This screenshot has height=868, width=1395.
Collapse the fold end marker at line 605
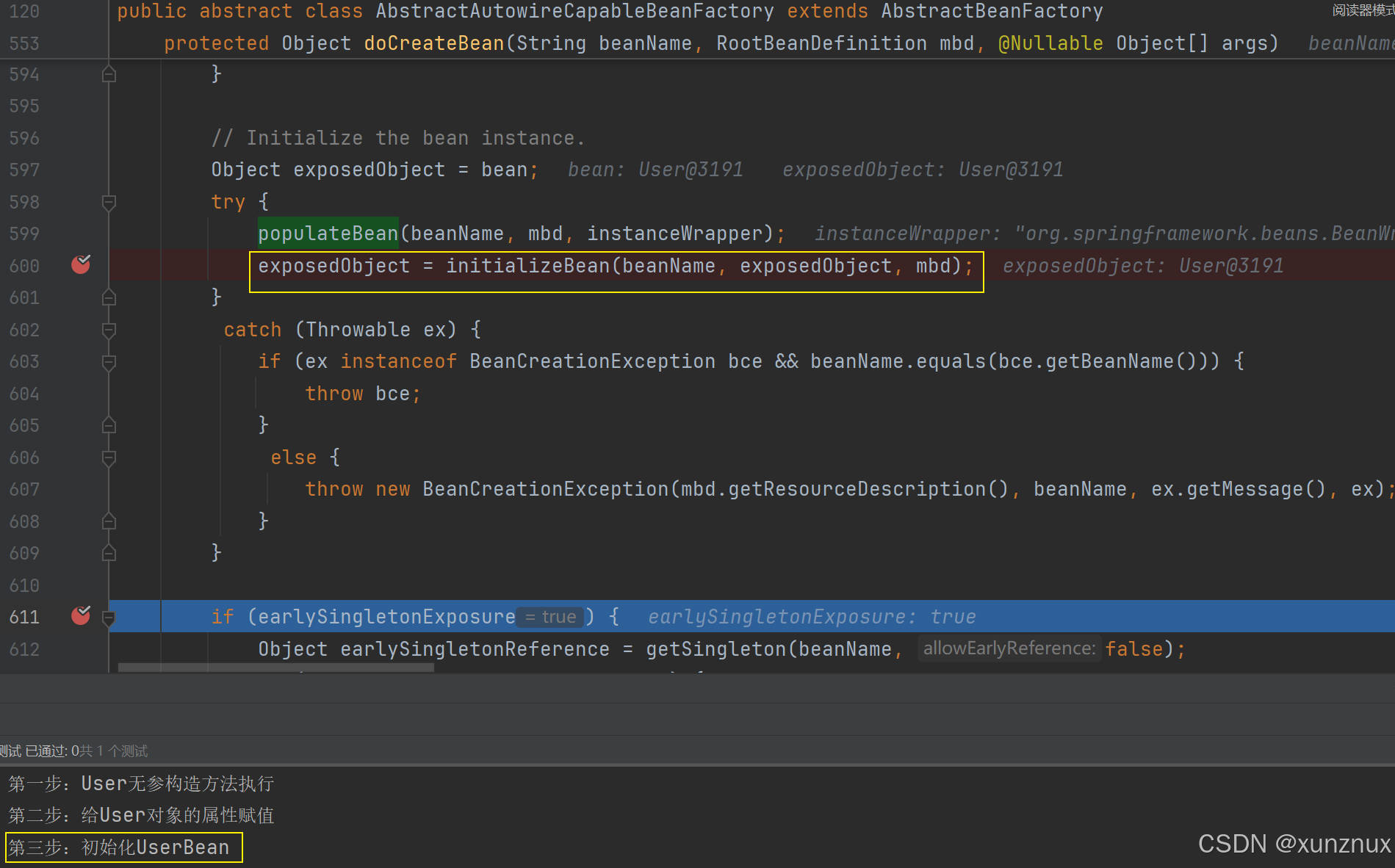click(x=109, y=425)
